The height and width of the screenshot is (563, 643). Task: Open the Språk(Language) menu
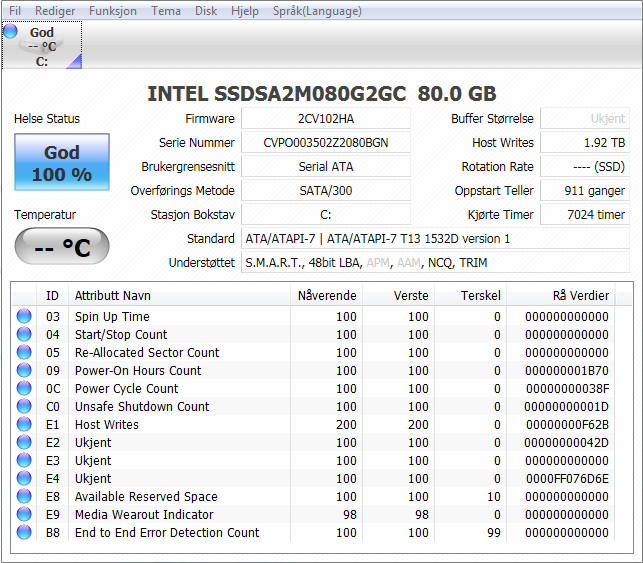pos(317,11)
